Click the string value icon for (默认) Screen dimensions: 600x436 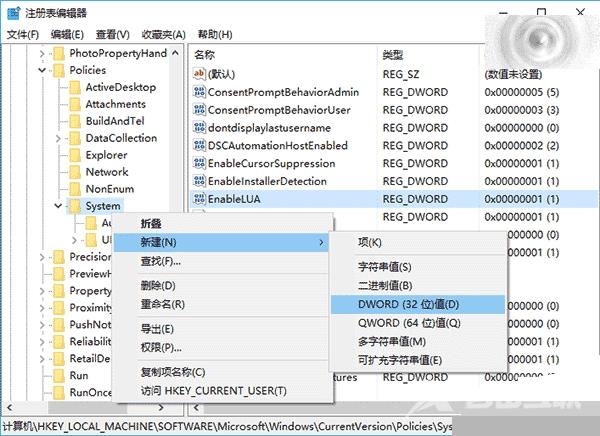(x=198, y=74)
